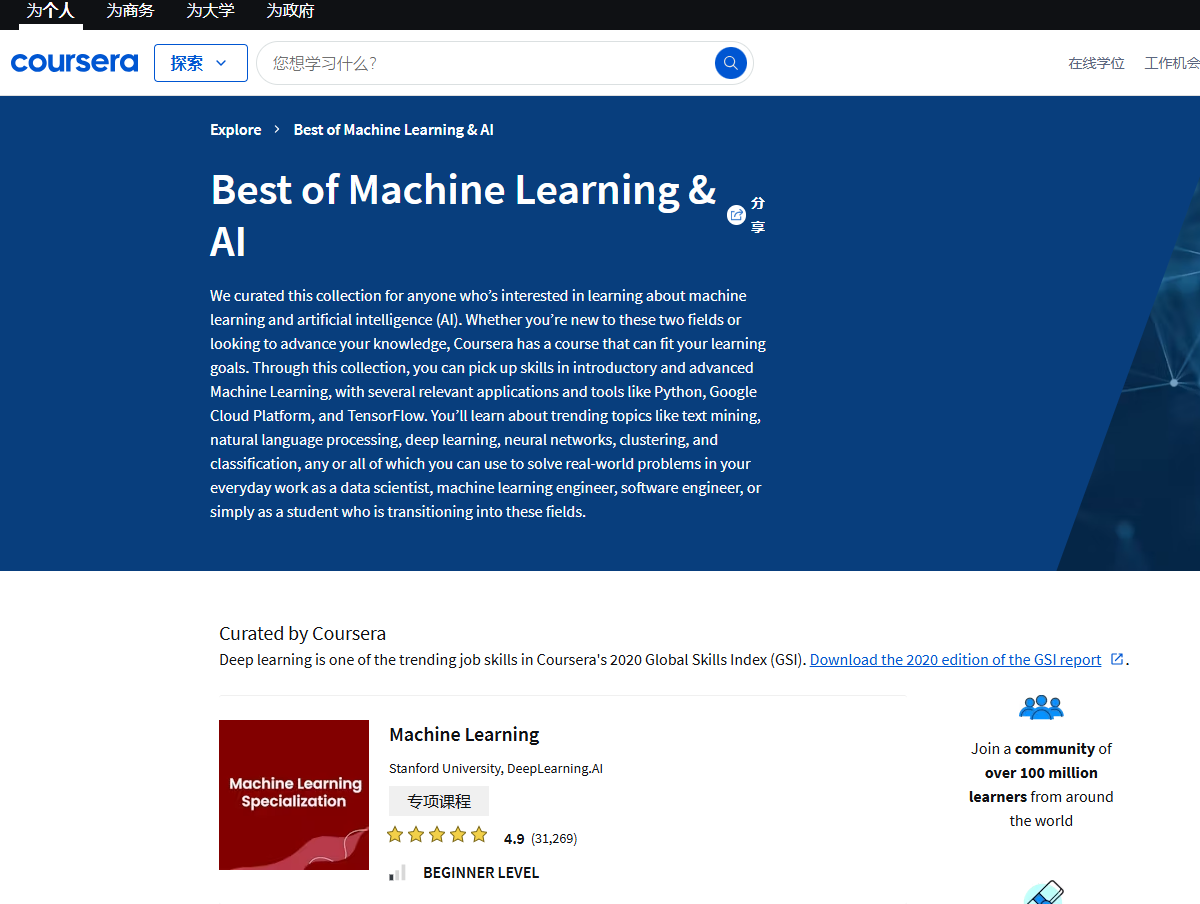Click the Explore breadcrumb link
Image resolution: width=1200 pixels, height=904 pixels.
point(235,130)
